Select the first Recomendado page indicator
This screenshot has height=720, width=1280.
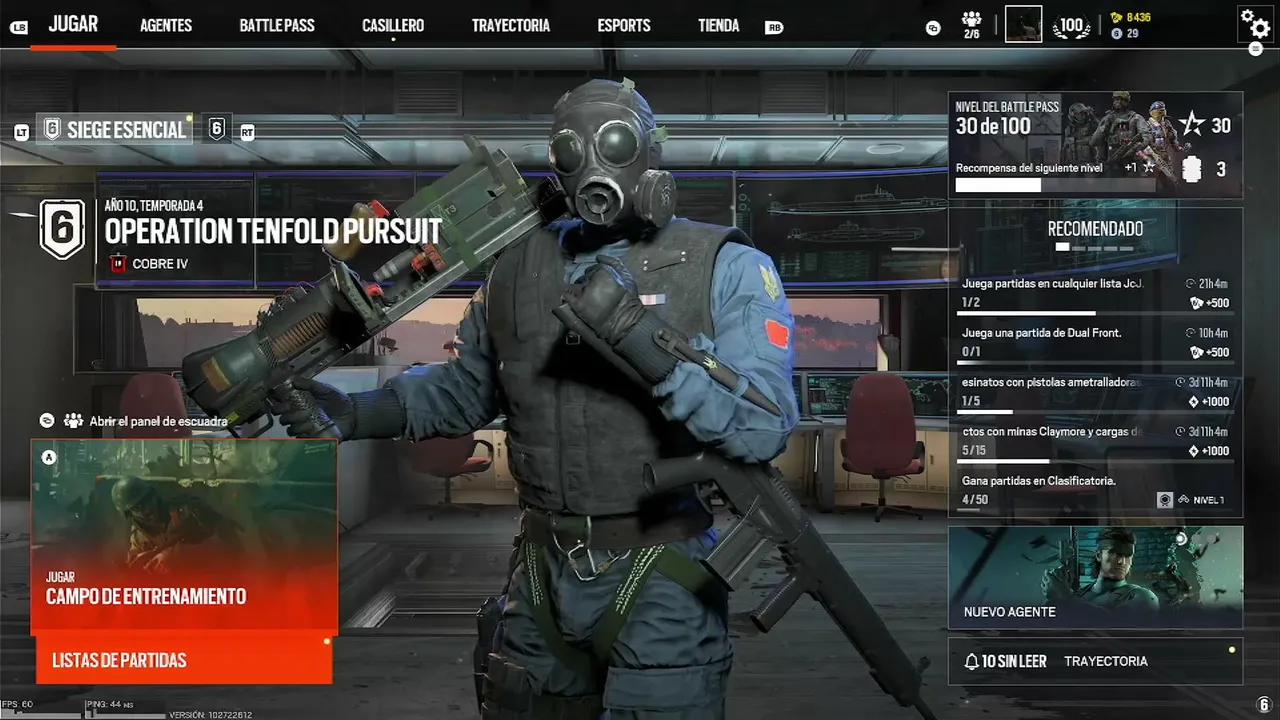point(1062,247)
